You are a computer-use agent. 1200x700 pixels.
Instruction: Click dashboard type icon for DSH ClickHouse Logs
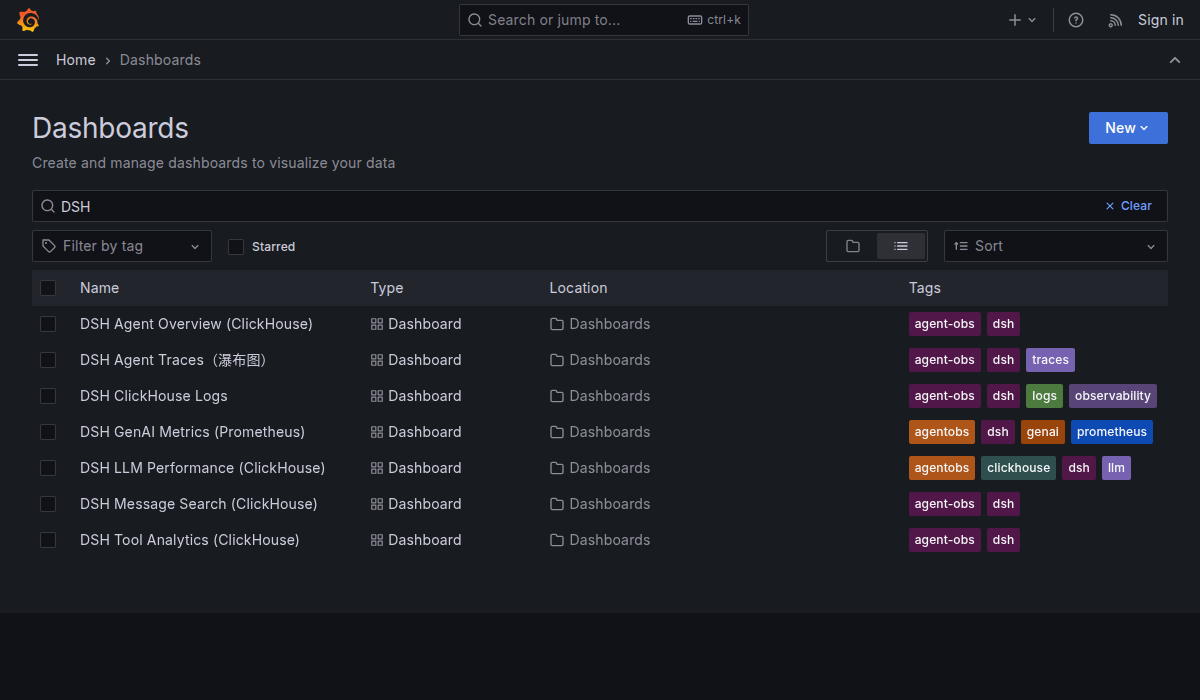(377, 396)
